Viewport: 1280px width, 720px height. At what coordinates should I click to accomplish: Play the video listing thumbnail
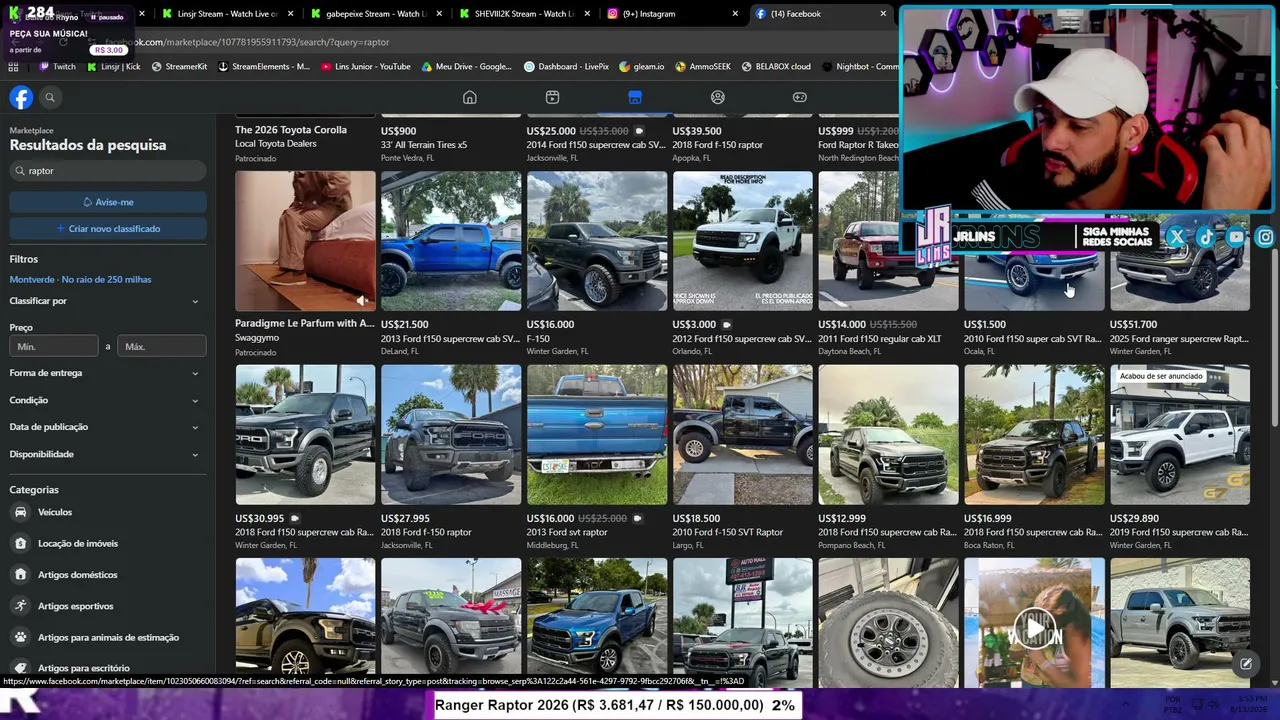click(1034, 628)
